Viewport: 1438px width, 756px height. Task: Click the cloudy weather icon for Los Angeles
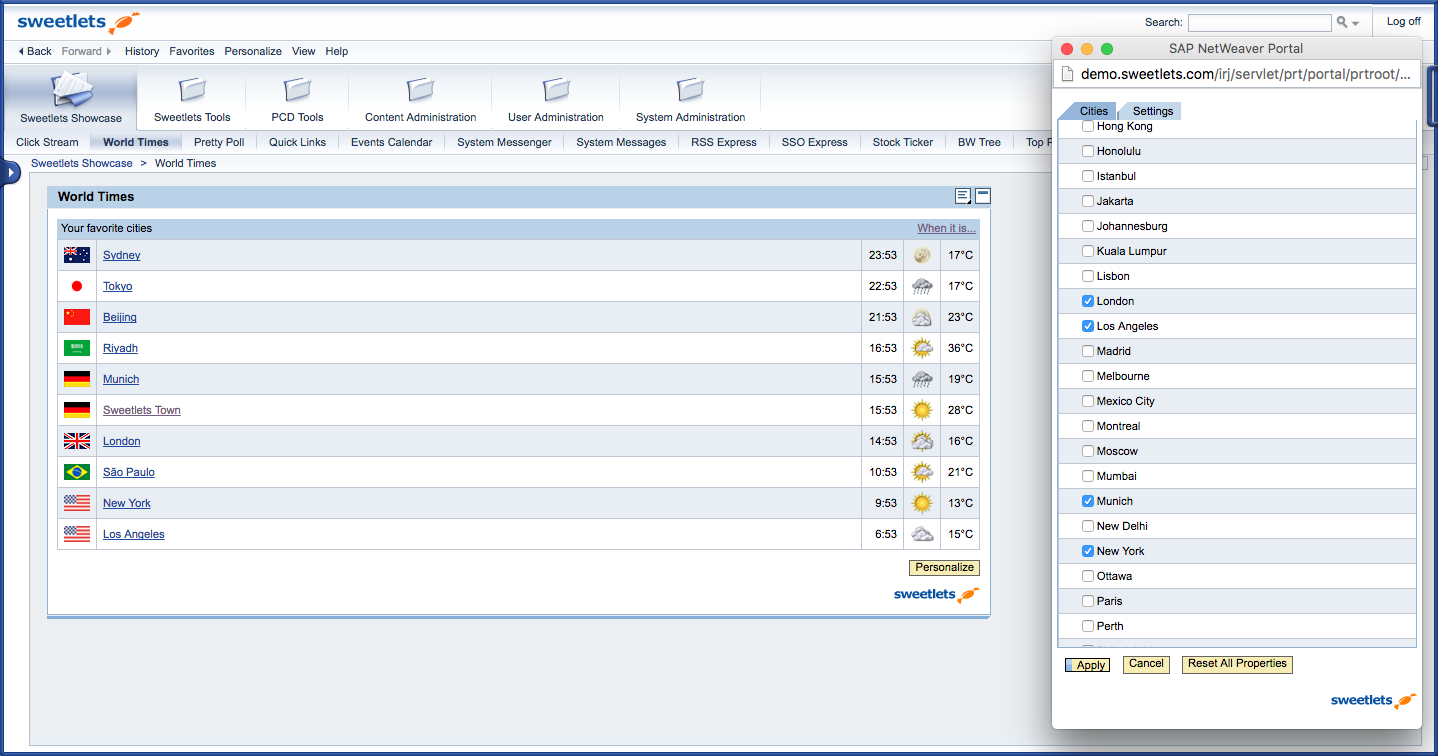(922, 534)
